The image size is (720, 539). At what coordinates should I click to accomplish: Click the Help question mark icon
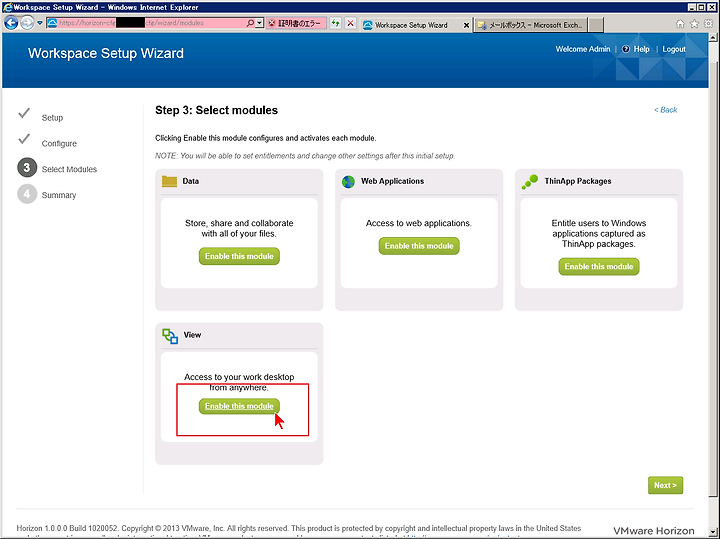(626, 49)
